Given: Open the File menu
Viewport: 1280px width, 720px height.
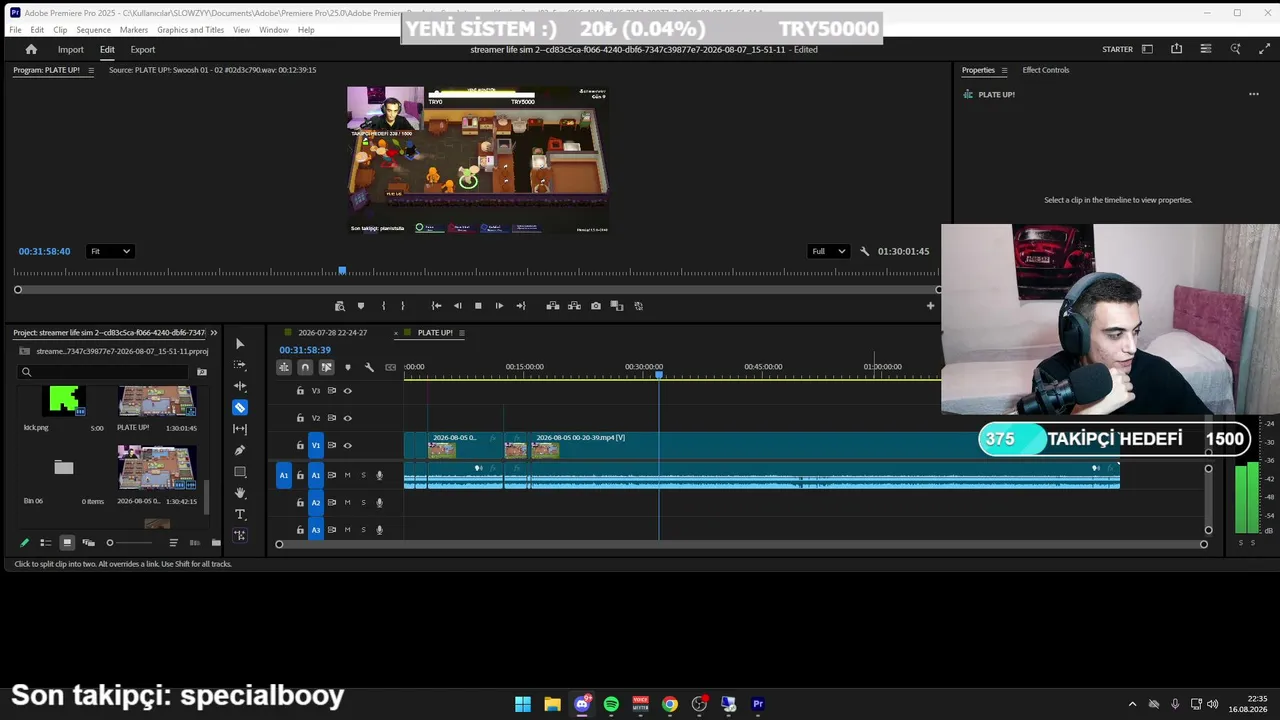Looking at the screenshot, I should point(15,30).
